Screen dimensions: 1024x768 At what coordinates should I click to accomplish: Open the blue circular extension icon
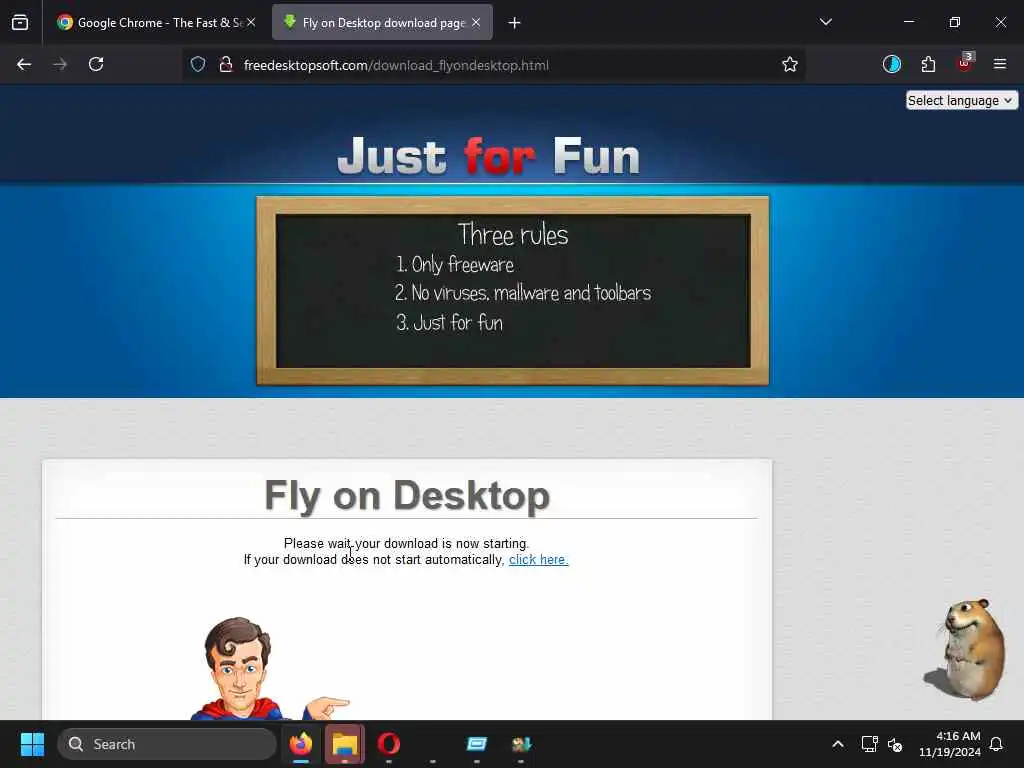pos(892,65)
